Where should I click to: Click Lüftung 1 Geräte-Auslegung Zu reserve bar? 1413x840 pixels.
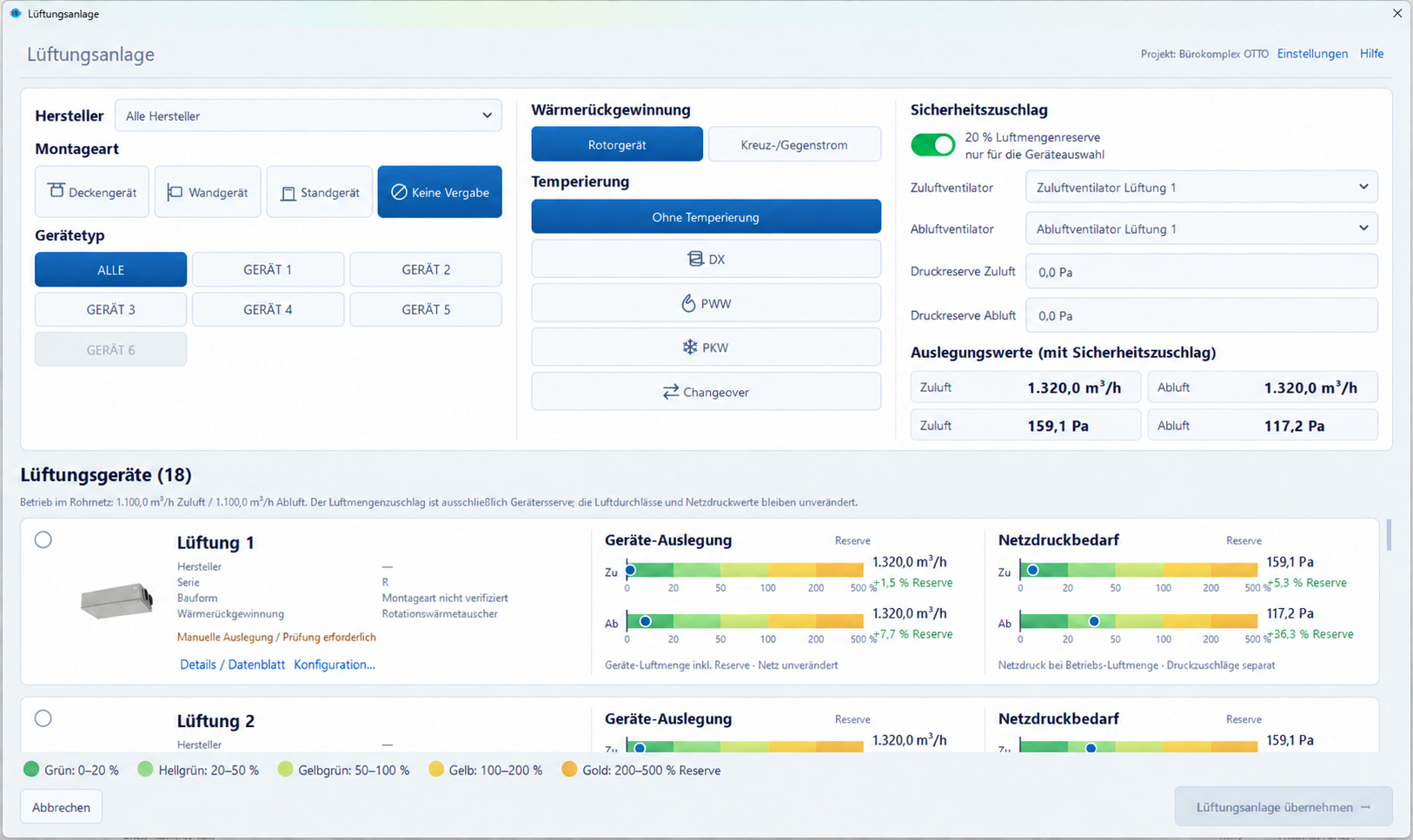(x=745, y=570)
